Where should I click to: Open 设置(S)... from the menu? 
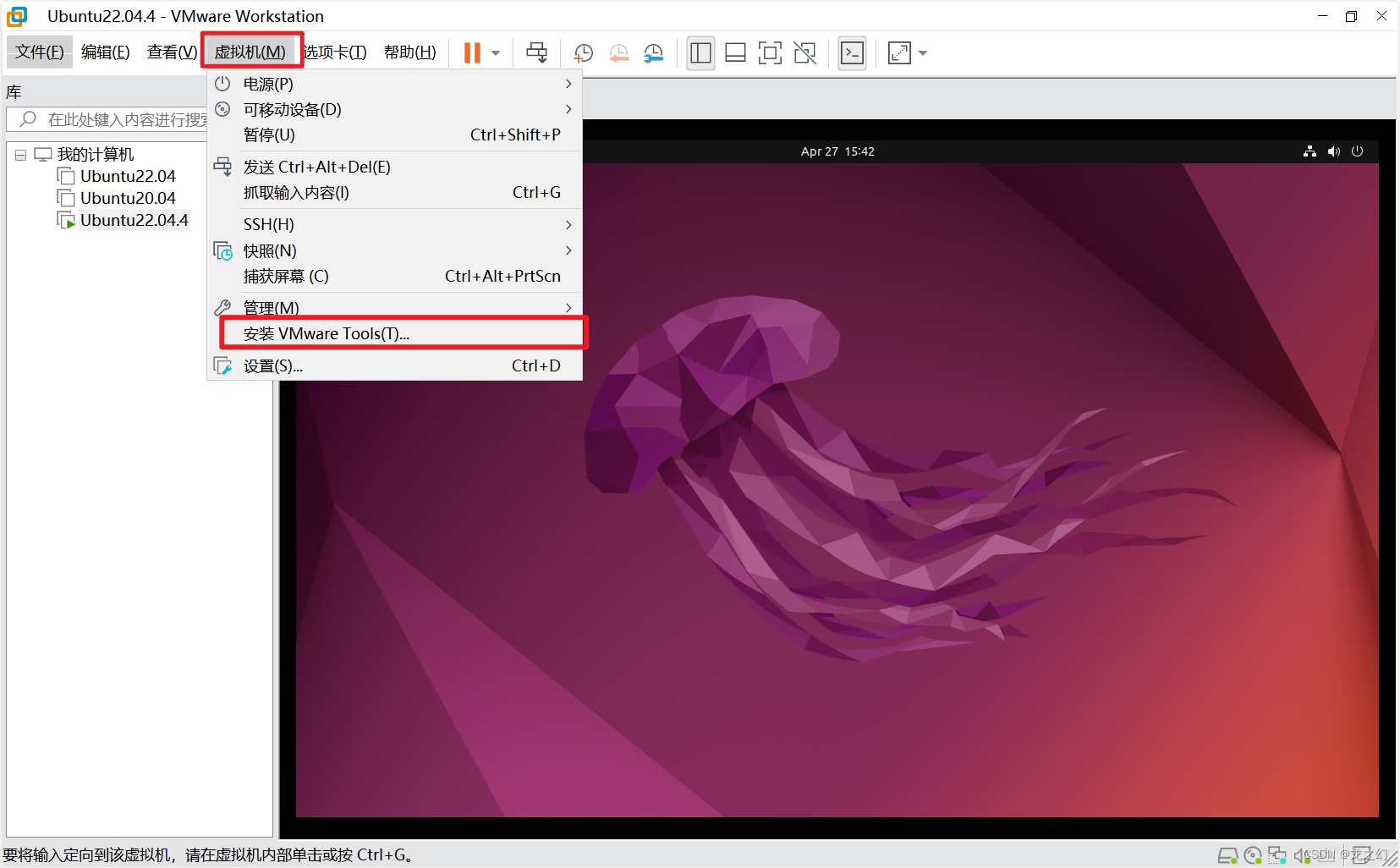(395, 365)
